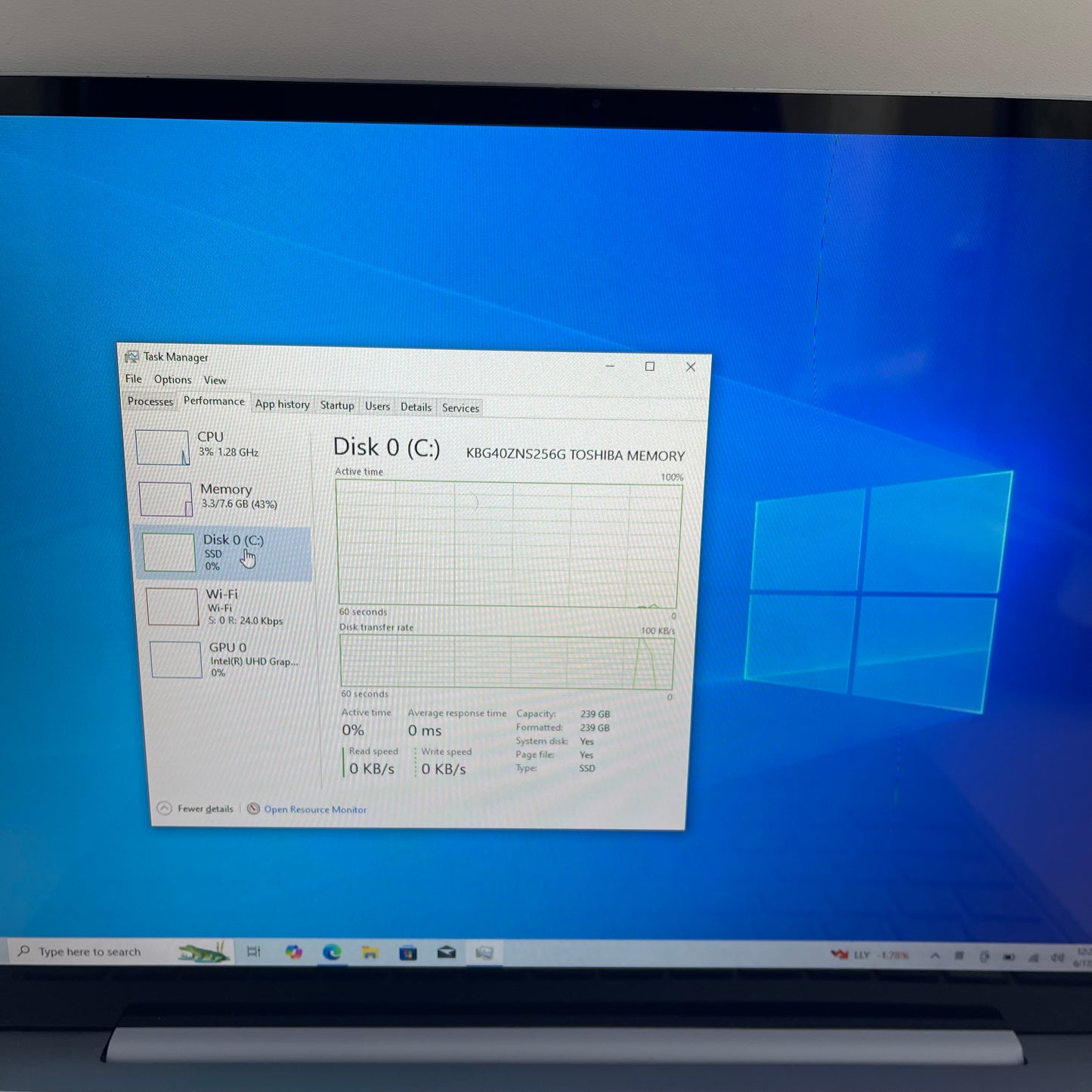Viewport: 1092px width, 1092px height.
Task: Open Microsoft Edge from the taskbar
Action: pos(332,952)
